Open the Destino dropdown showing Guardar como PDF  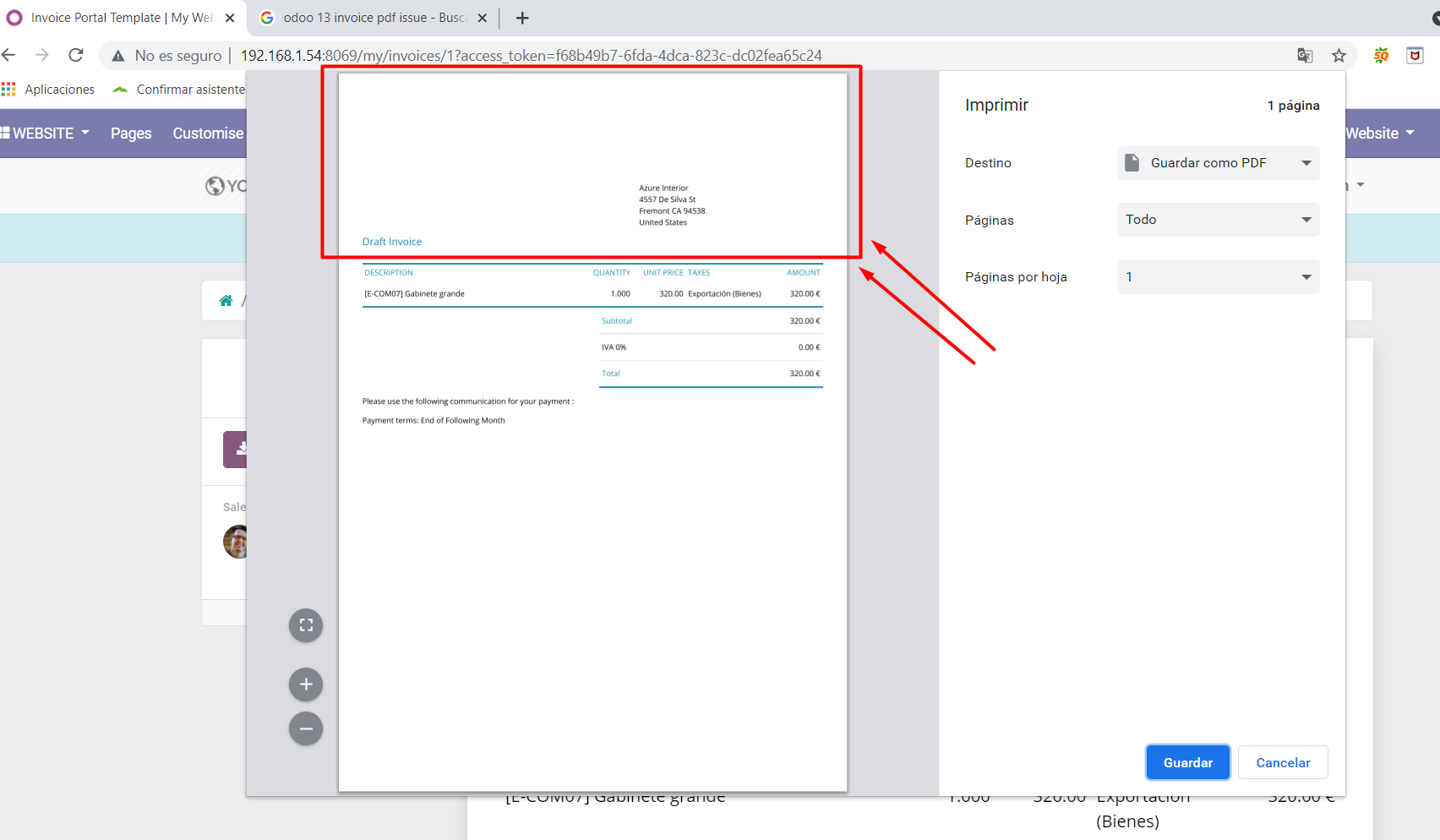[x=1217, y=162]
